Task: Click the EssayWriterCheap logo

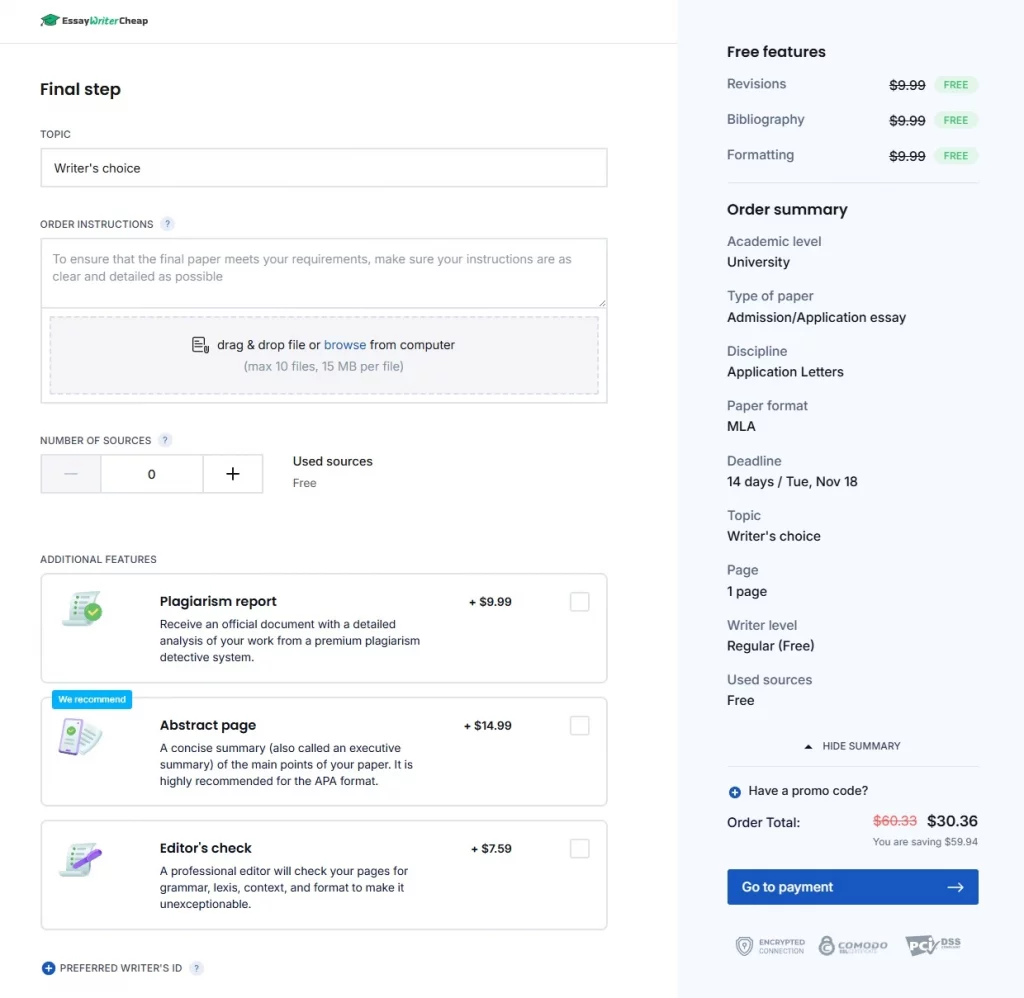Action: [94, 20]
